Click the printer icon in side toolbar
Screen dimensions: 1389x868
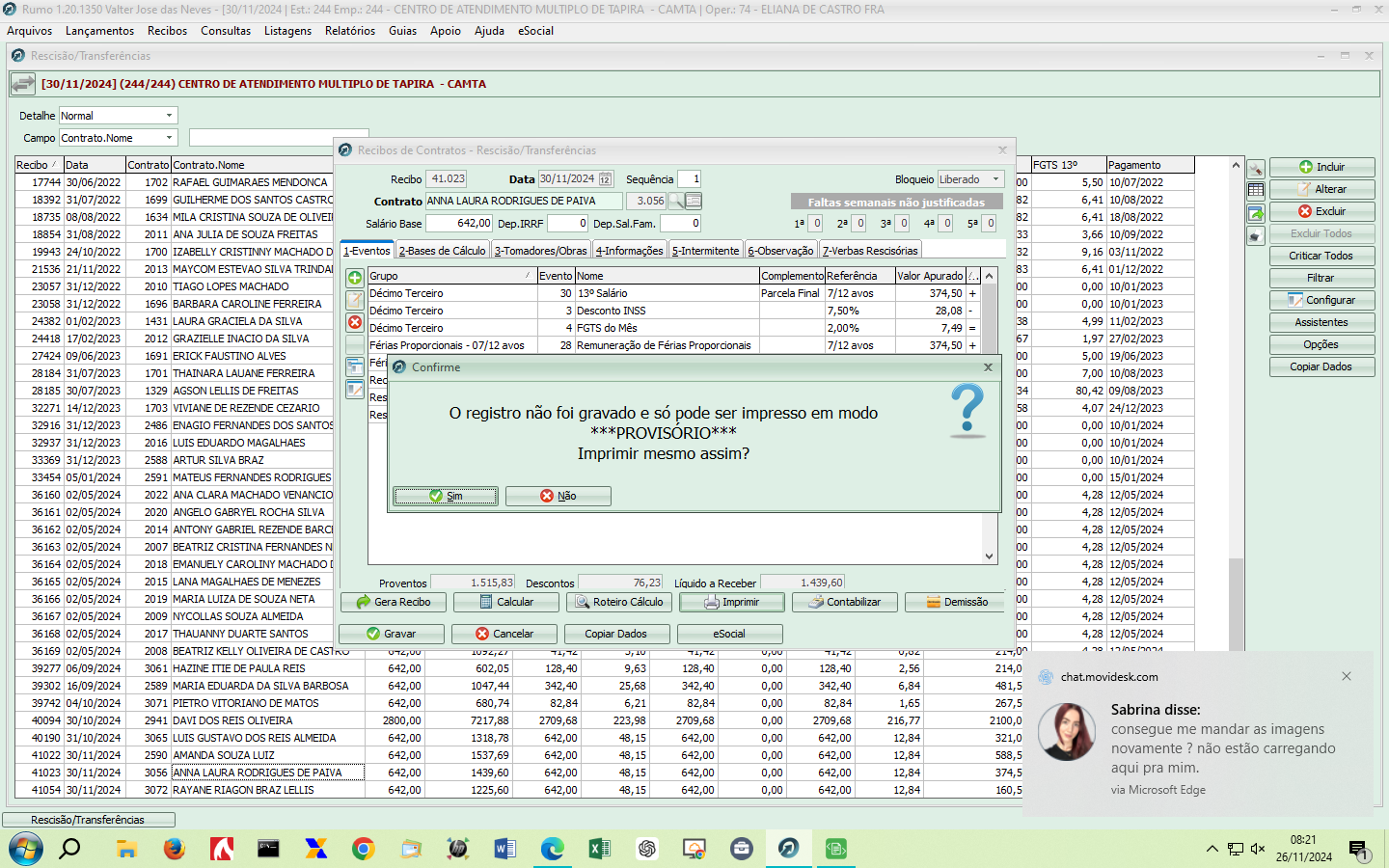click(1256, 236)
